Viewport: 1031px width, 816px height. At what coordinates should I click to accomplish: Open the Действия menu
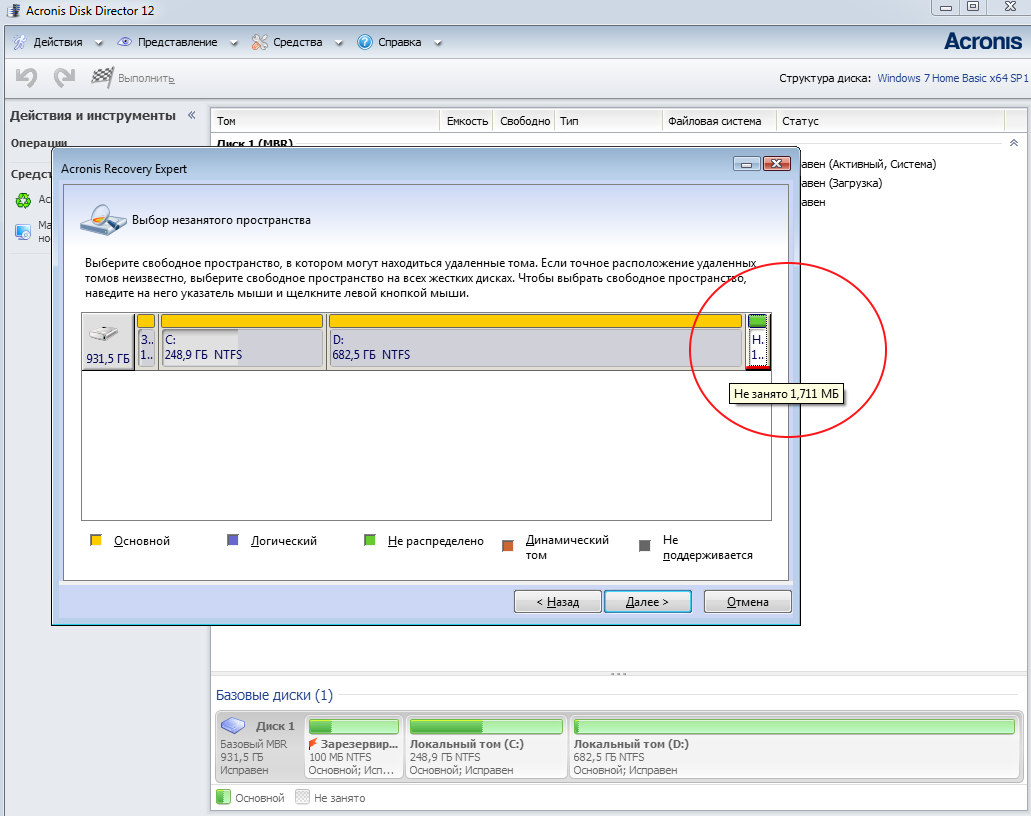[x=58, y=42]
